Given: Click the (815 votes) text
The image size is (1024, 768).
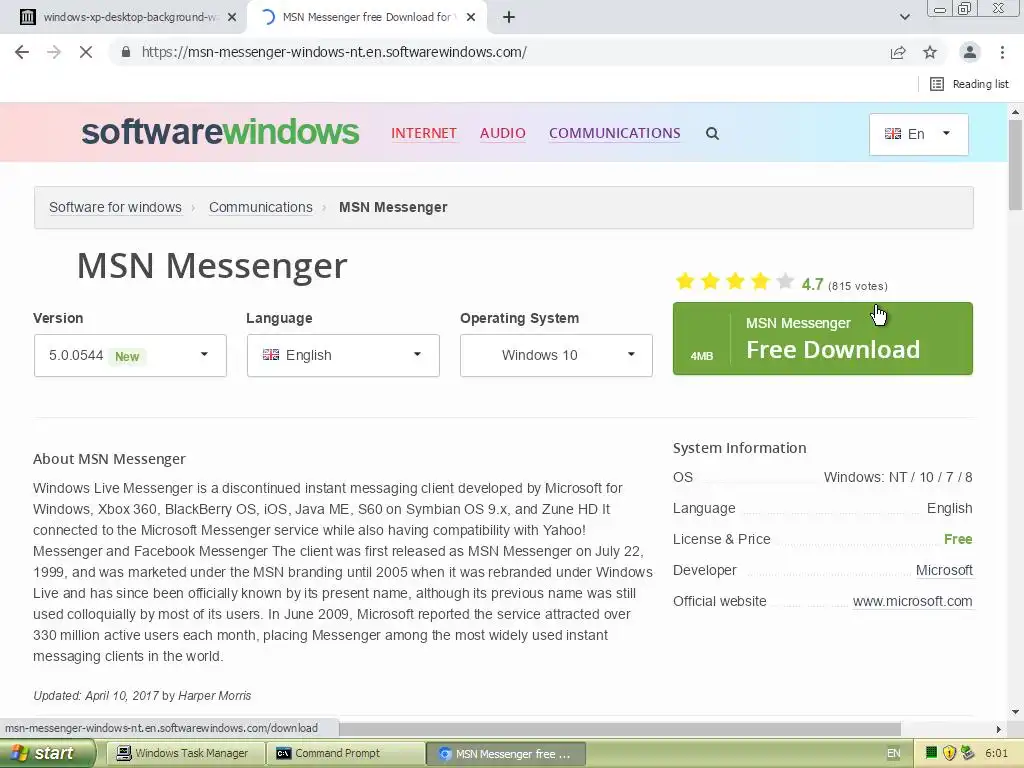Looking at the screenshot, I should 858,286.
